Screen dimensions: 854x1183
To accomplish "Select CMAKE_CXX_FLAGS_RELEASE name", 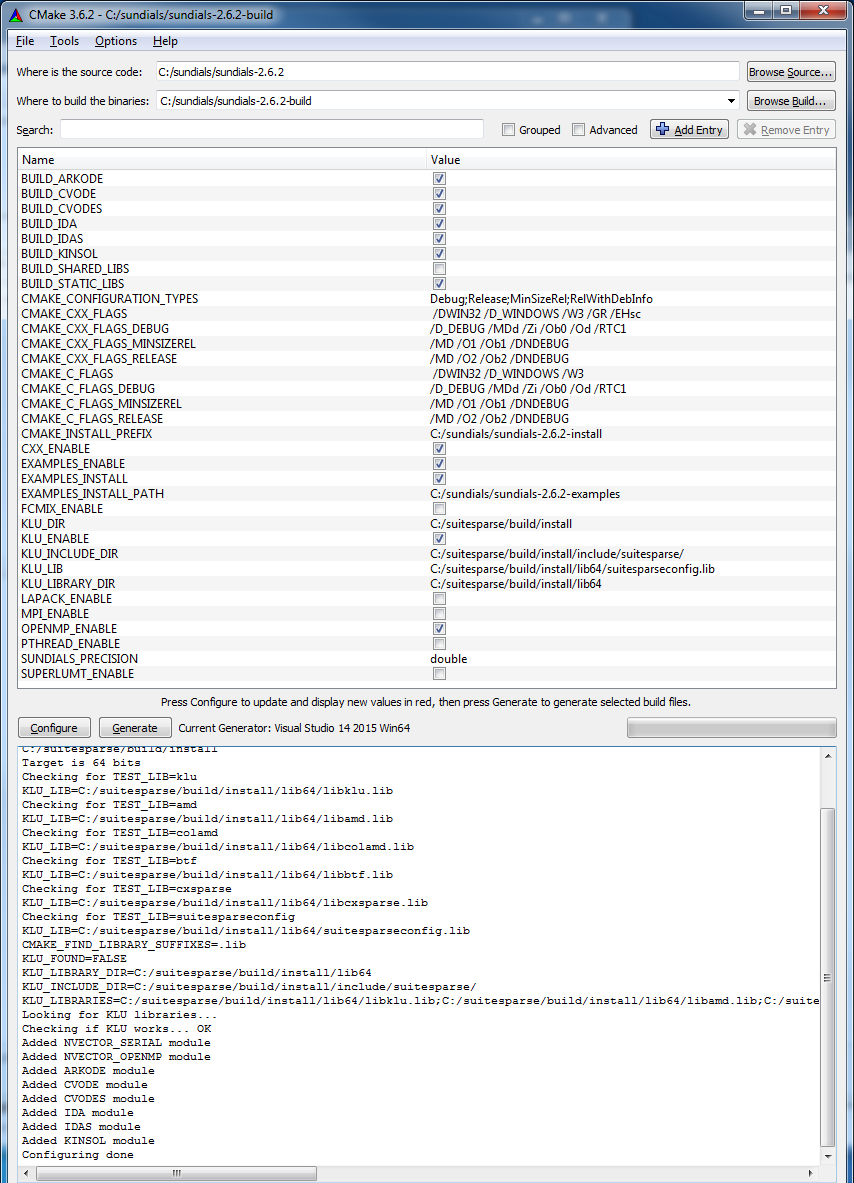I will pyautogui.click(x=99, y=359).
